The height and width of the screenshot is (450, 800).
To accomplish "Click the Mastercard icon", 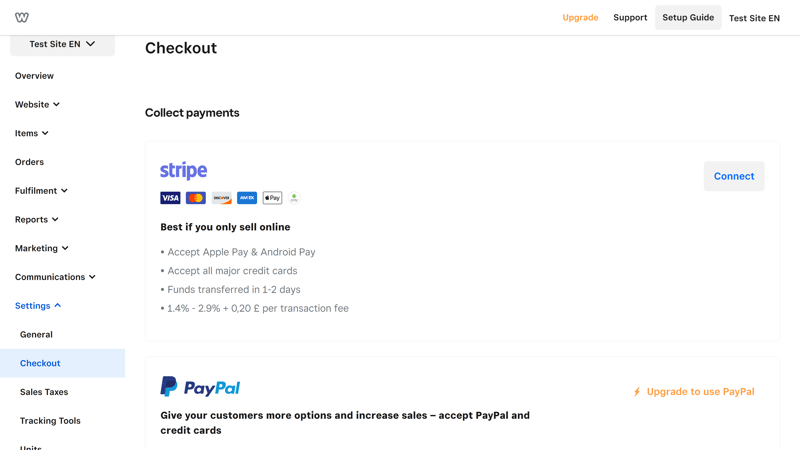I will pyautogui.click(x=196, y=198).
